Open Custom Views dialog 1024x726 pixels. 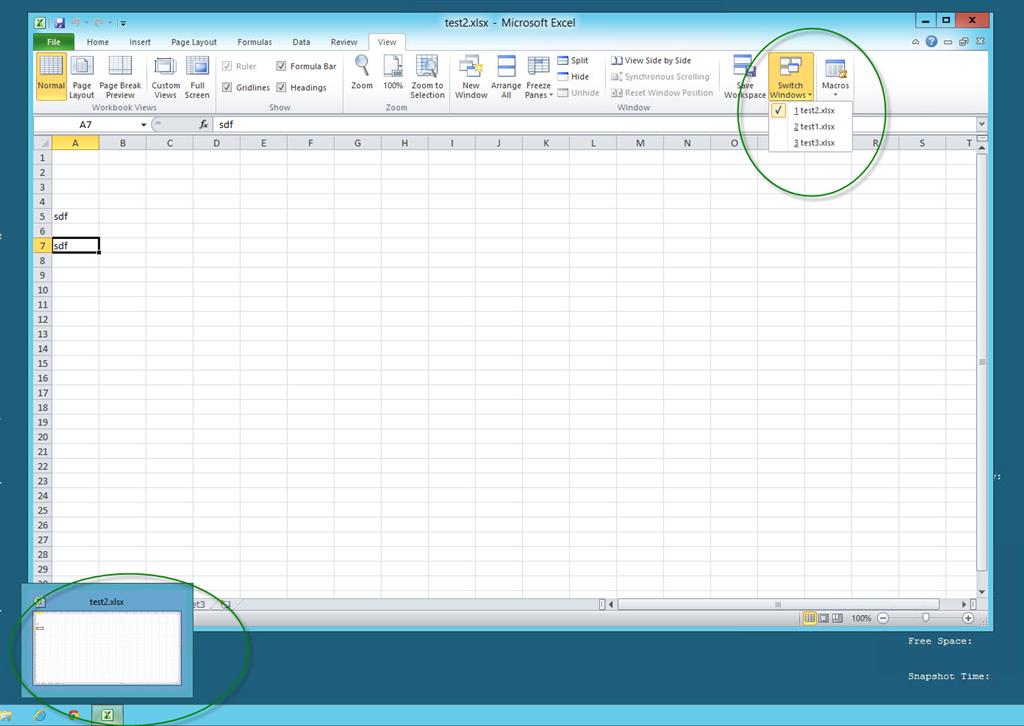point(165,76)
